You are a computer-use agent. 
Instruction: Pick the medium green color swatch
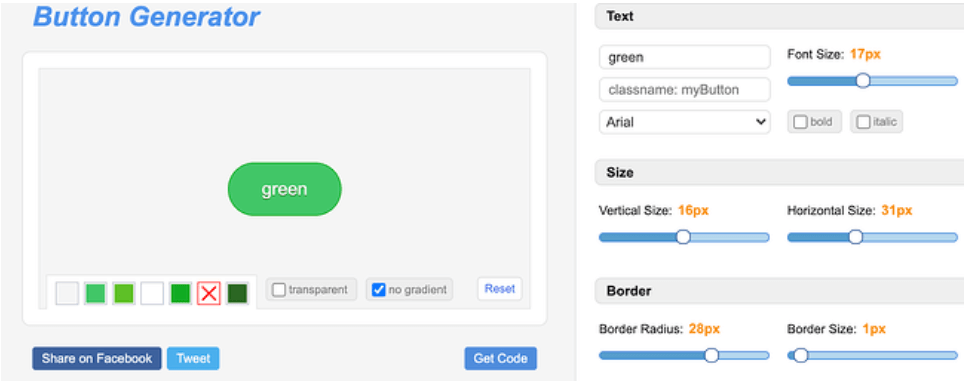95,293
